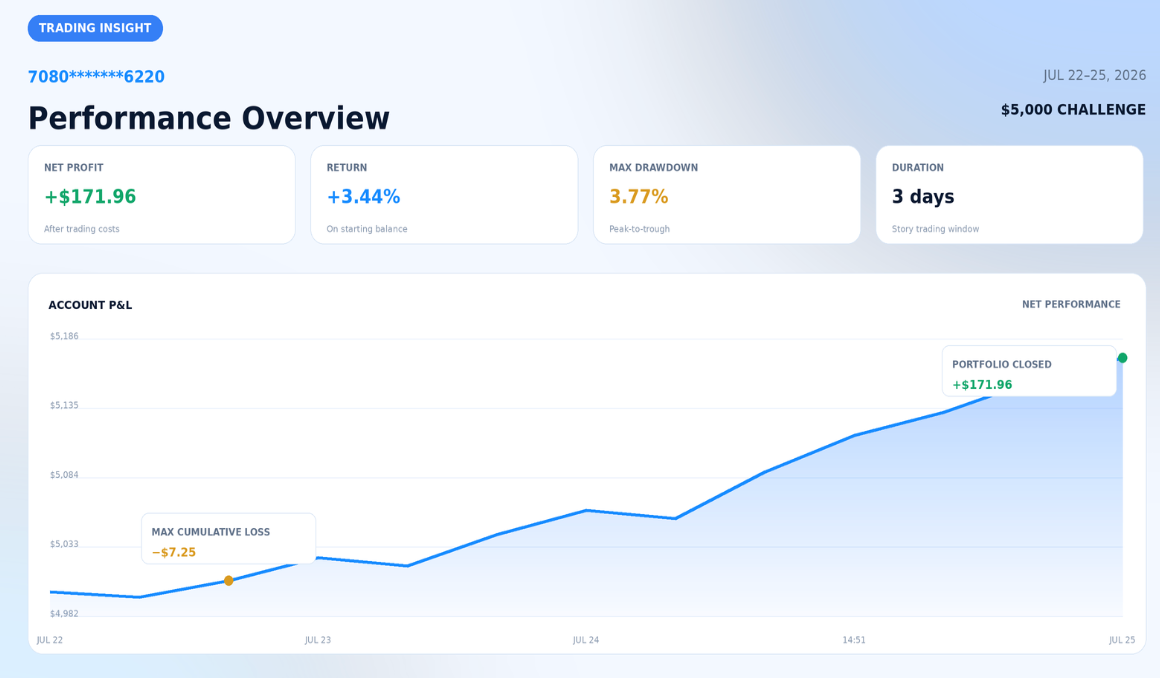The width and height of the screenshot is (1160, 678).
Task: Click +$171.96 in the Portfolio Closed tooltip
Action: point(982,385)
